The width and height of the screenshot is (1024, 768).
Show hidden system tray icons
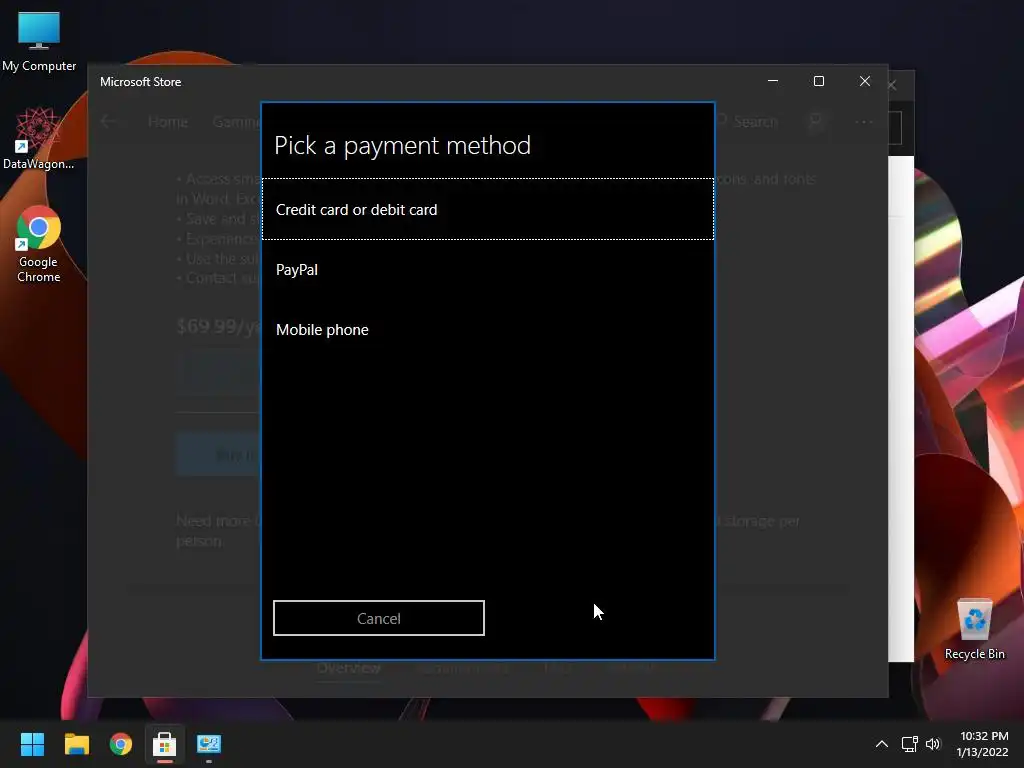[882, 744]
